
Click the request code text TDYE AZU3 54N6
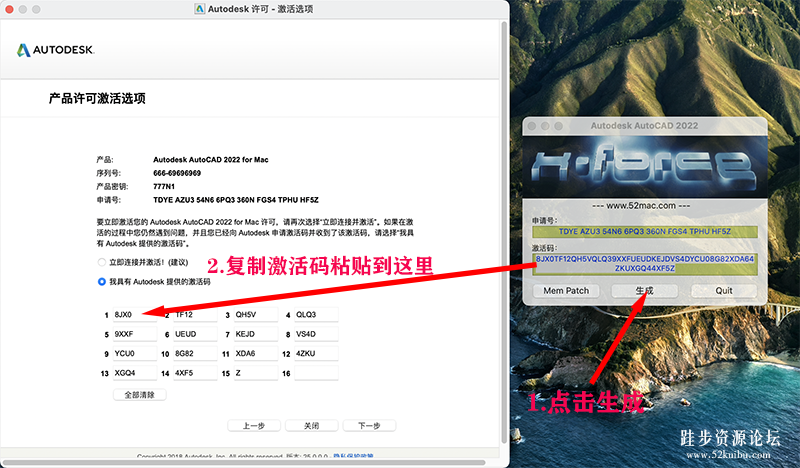pyautogui.click(x=236, y=200)
